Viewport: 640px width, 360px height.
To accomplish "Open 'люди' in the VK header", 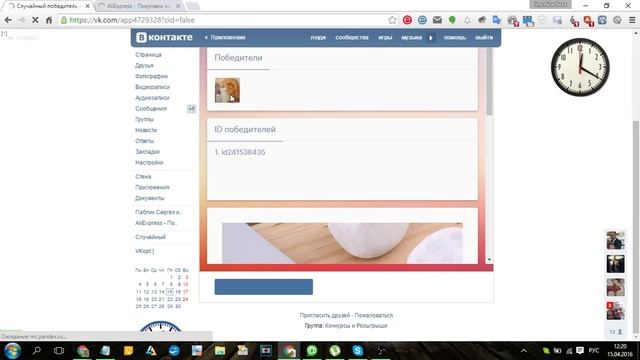I will [318, 37].
